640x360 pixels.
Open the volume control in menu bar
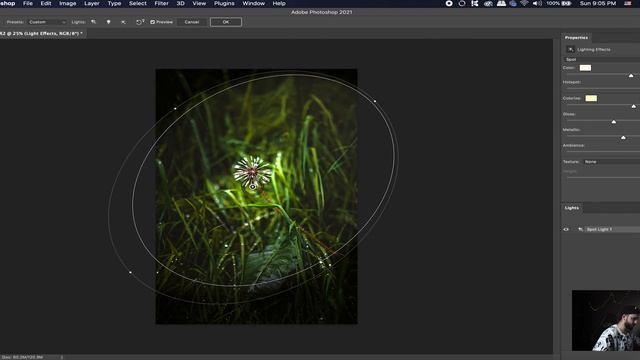(x=537, y=3)
